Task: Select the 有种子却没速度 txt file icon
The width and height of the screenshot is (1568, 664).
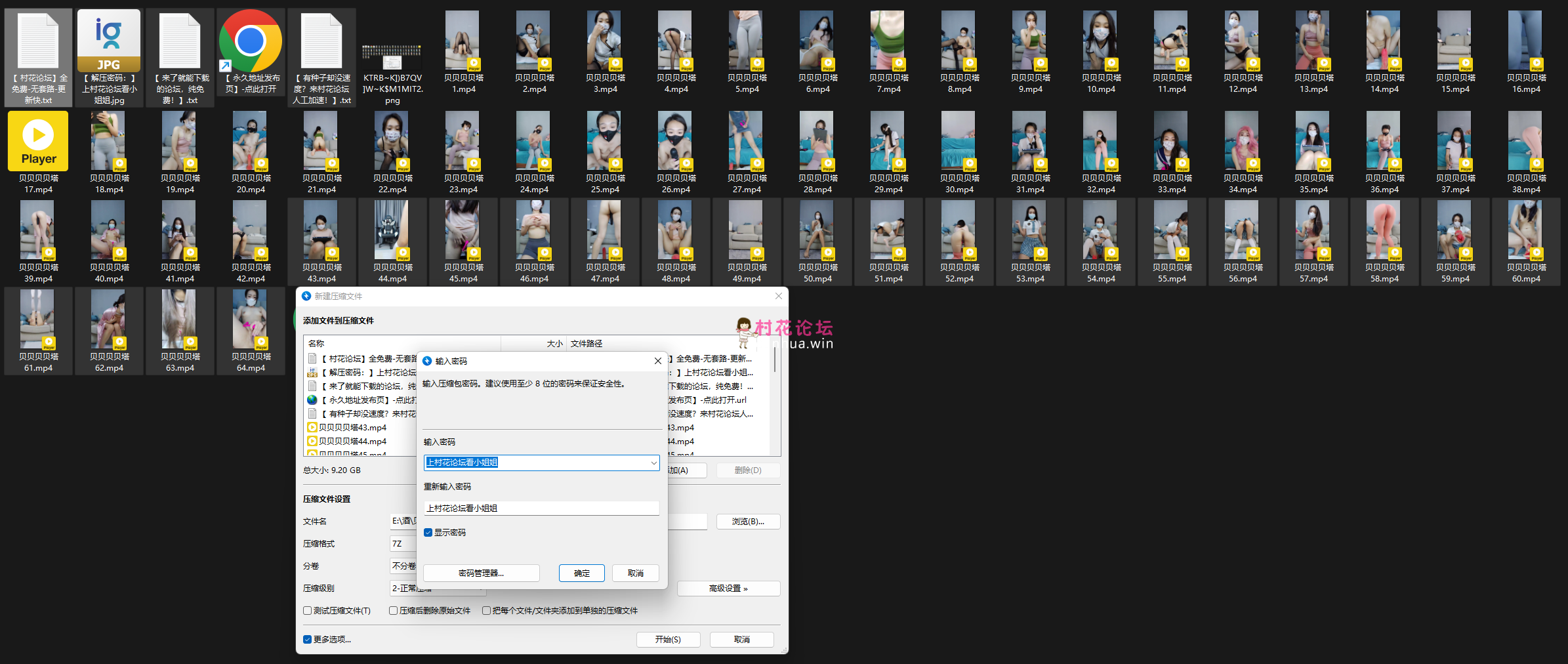Action: (x=321, y=41)
